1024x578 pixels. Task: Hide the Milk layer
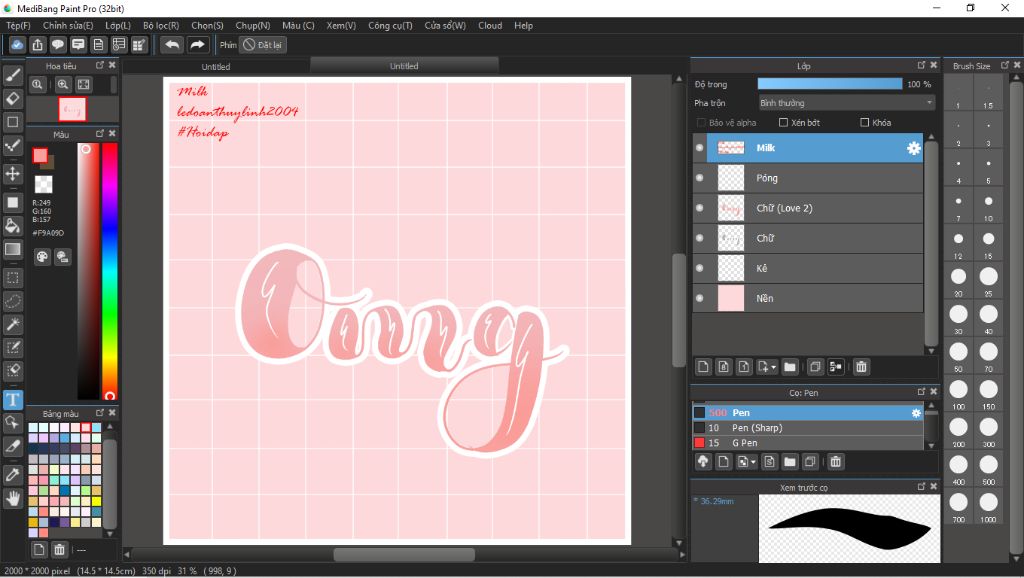(x=699, y=148)
